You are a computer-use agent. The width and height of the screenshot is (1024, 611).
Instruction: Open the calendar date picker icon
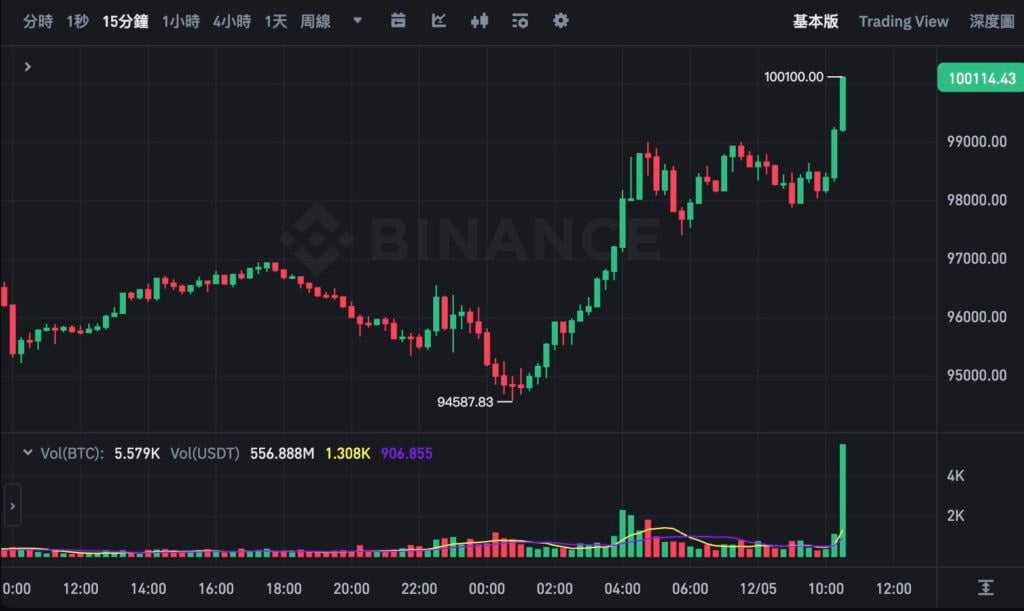(x=398, y=21)
